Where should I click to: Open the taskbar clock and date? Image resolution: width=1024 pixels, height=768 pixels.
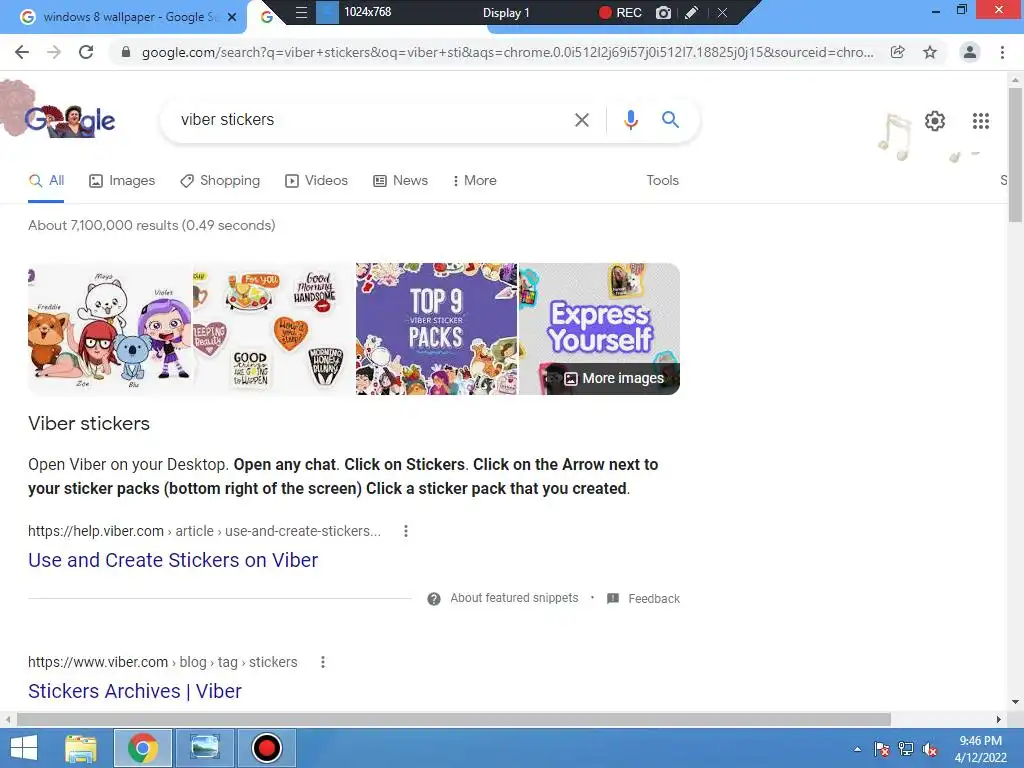pyautogui.click(x=980, y=749)
